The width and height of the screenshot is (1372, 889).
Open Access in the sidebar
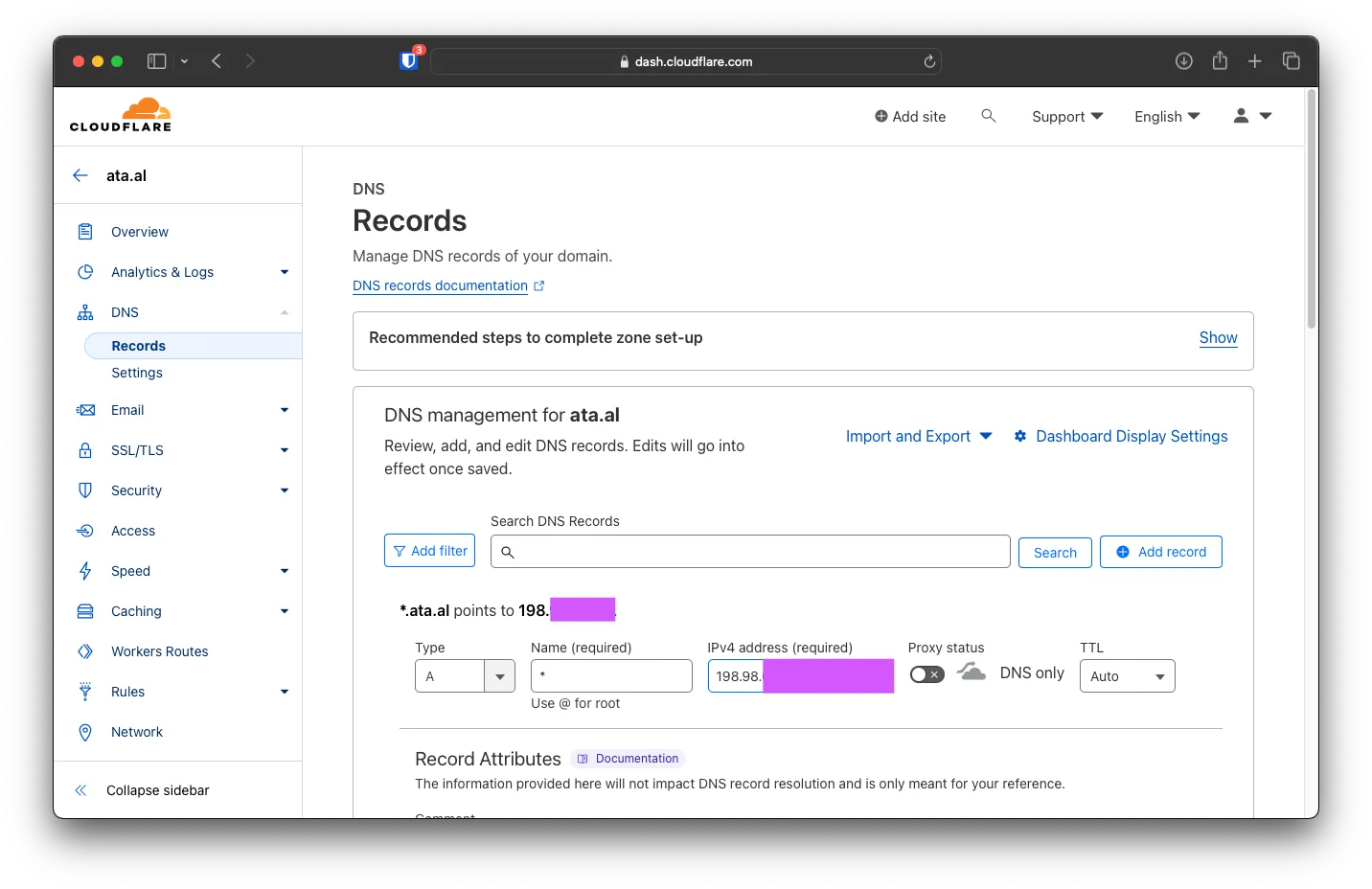pyautogui.click(x=133, y=531)
